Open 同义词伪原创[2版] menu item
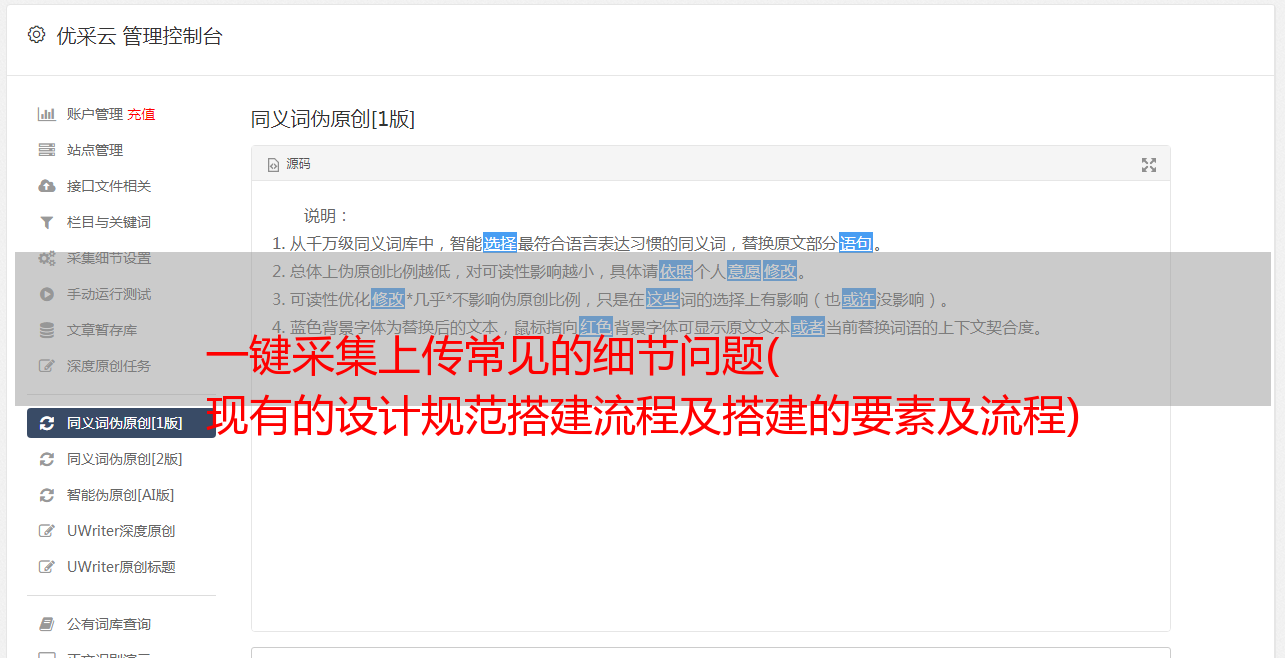The image size is (1285, 658). point(121,459)
